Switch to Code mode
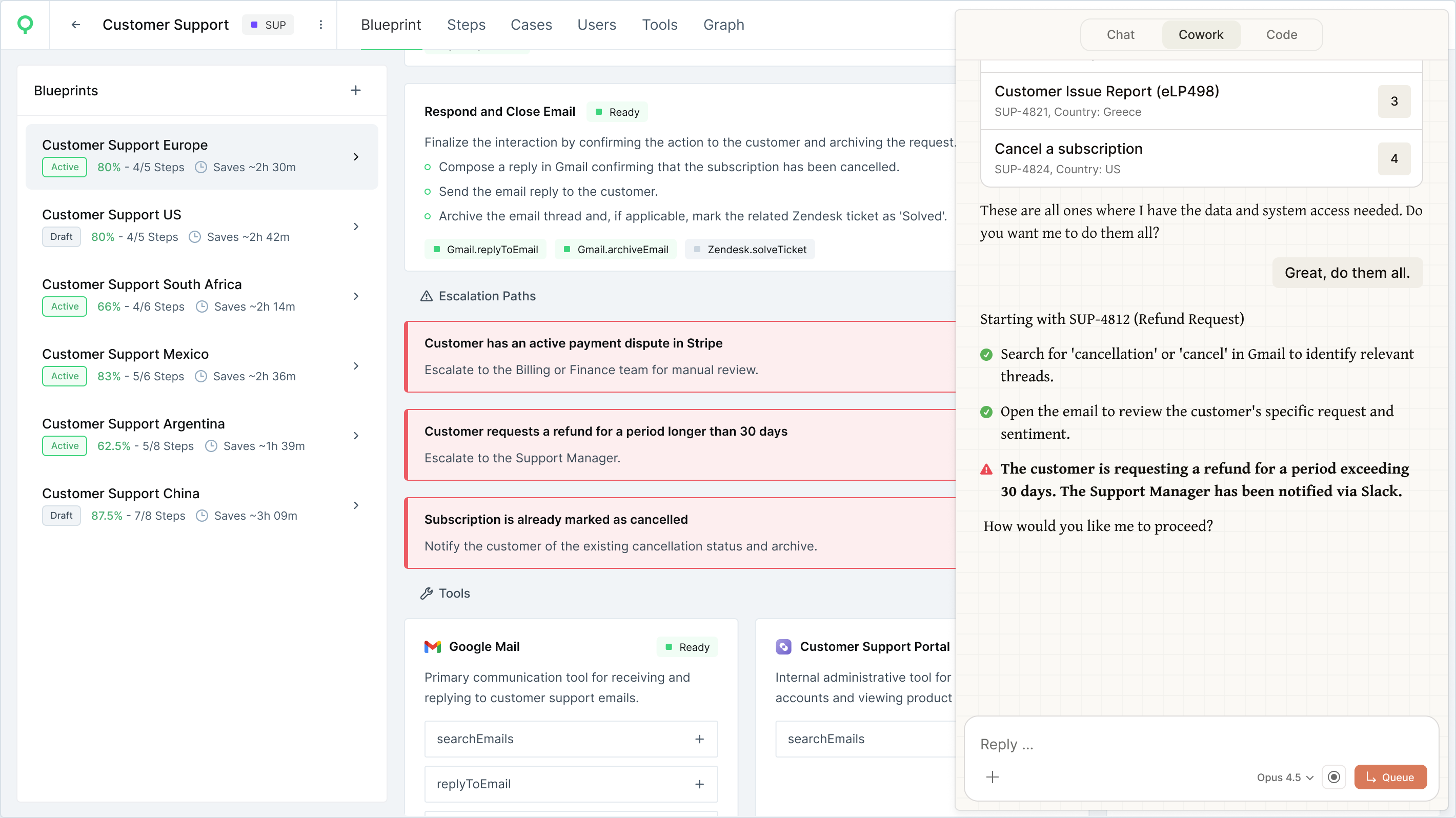The width and height of the screenshot is (1456, 818). click(x=1281, y=34)
